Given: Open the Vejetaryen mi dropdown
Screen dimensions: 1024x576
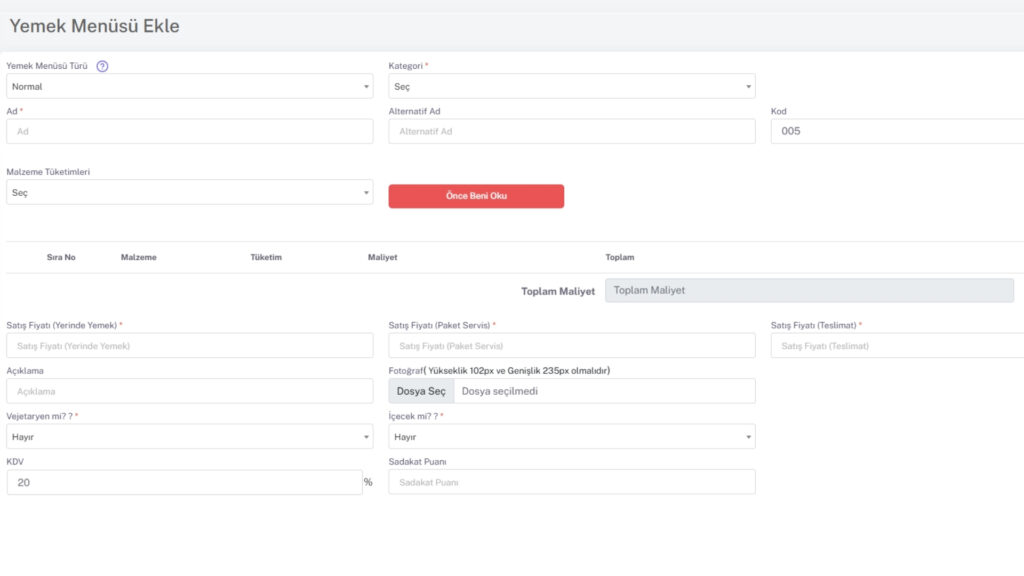Looking at the screenshot, I should tap(189, 436).
